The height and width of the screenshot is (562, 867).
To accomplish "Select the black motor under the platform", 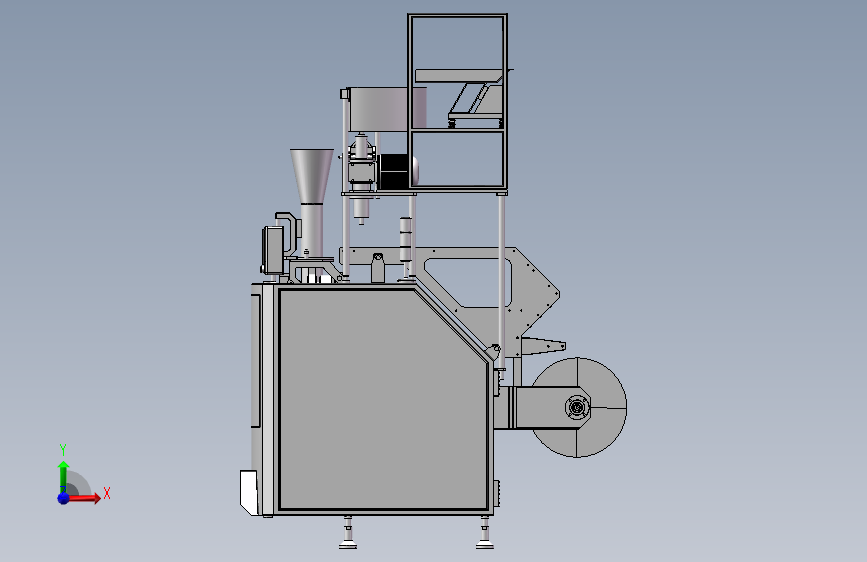I will (x=396, y=171).
